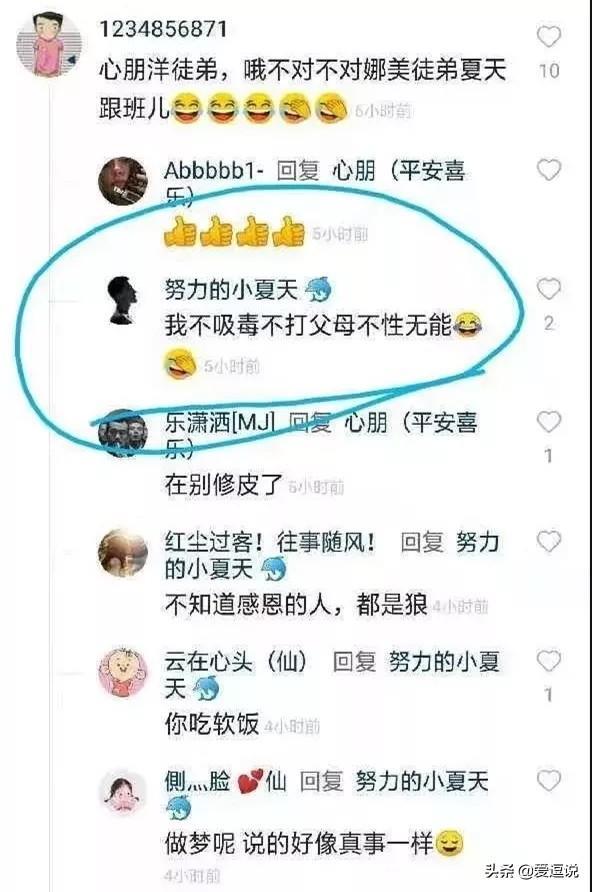Image resolution: width=592 pixels, height=892 pixels.
Task: Open 1234856871's cartoon avatar
Action: click(49, 44)
